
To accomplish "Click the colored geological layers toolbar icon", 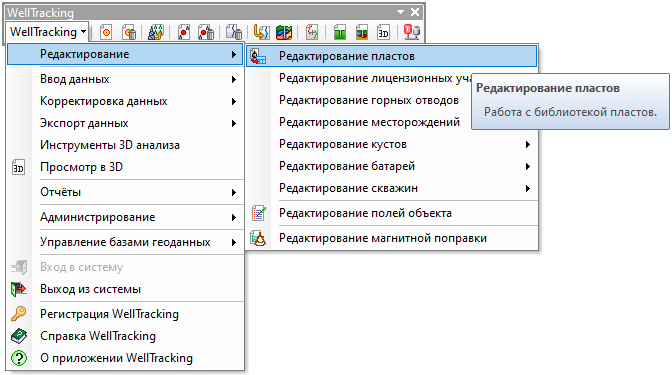I will 284,32.
